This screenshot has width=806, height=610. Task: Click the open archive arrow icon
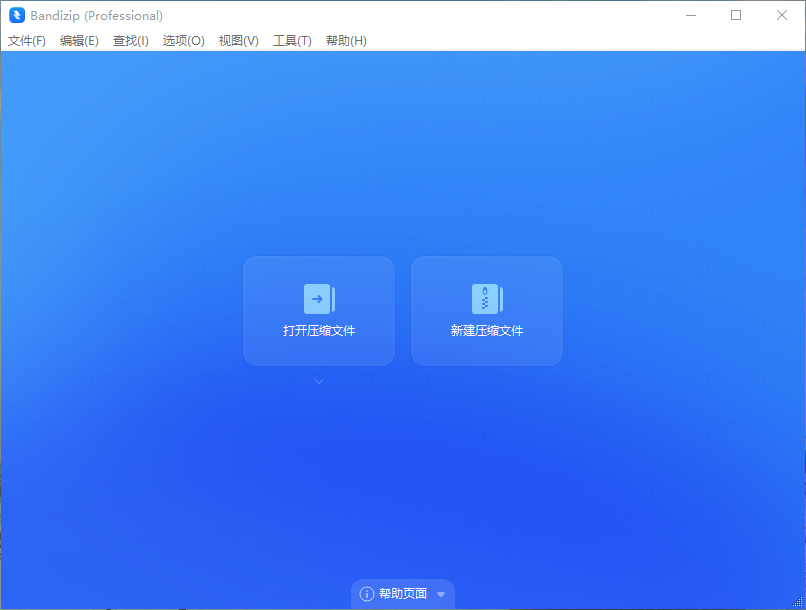(x=319, y=299)
